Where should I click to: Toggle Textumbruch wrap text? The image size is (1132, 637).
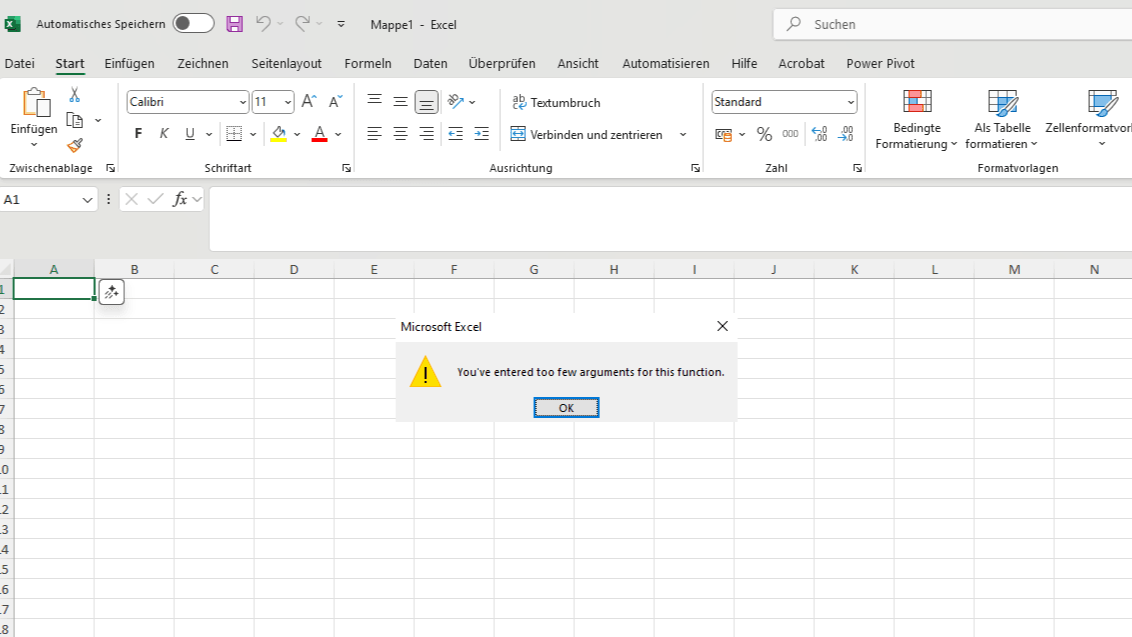(556, 102)
